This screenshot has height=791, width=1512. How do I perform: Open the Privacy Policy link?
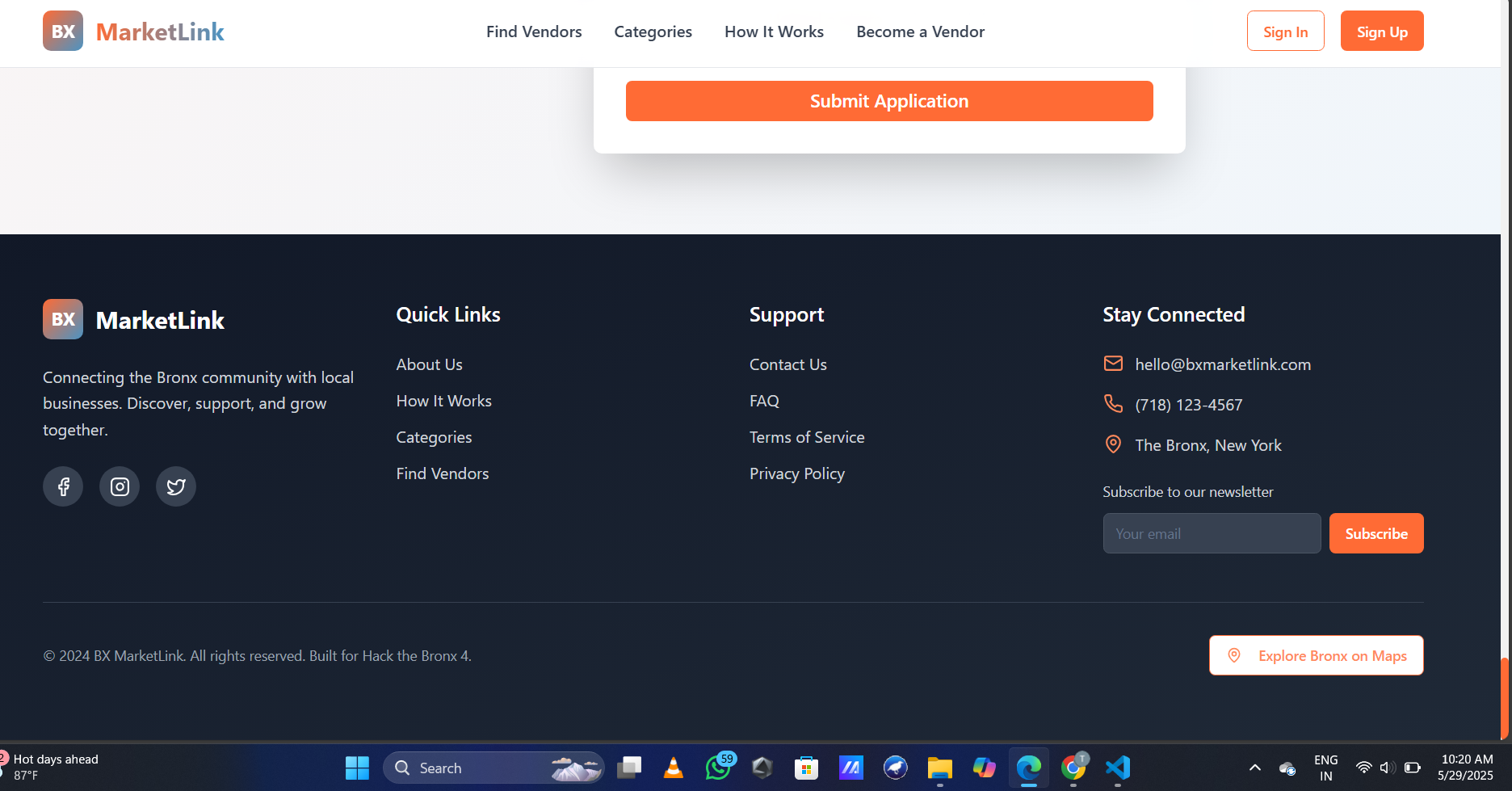click(796, 473)
